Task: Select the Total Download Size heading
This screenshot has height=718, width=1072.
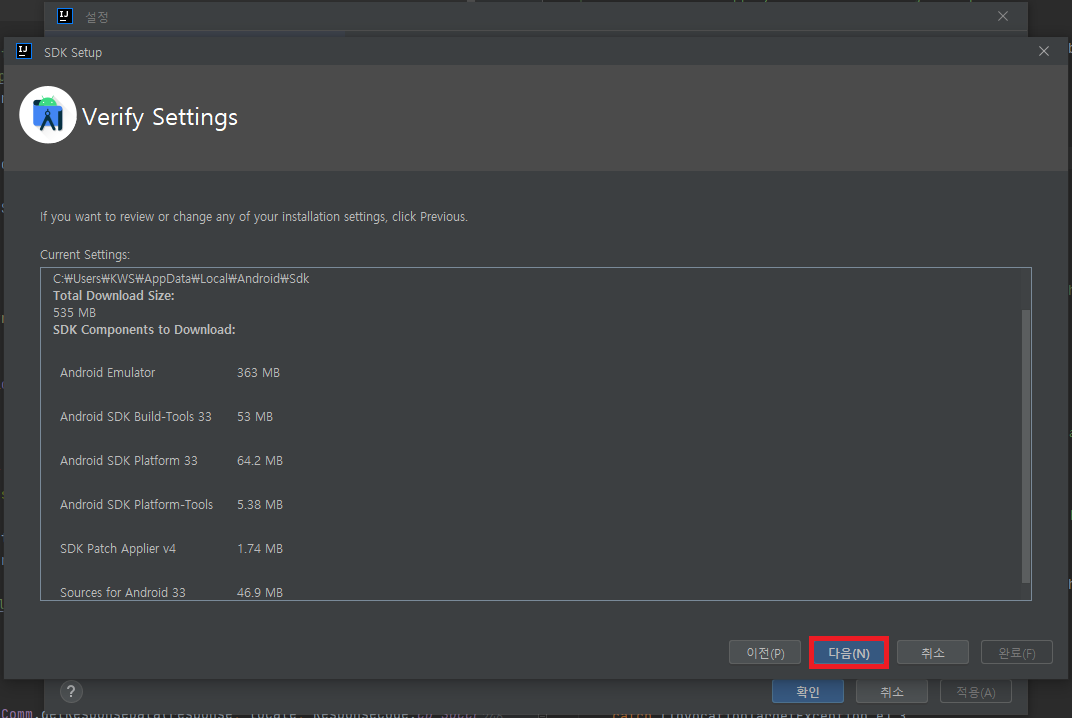Action: tap(113, 295)
